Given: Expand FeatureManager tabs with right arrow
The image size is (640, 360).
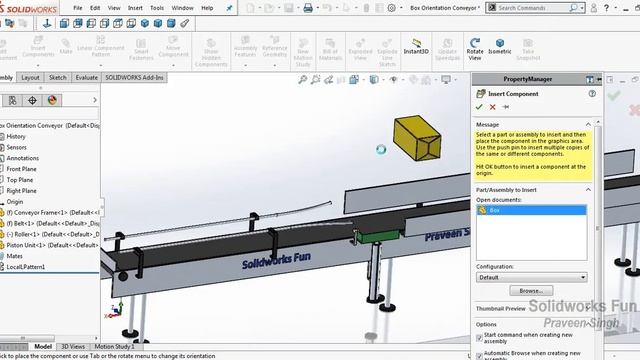Looking at the screenshot, I should (x=95, y=100).
